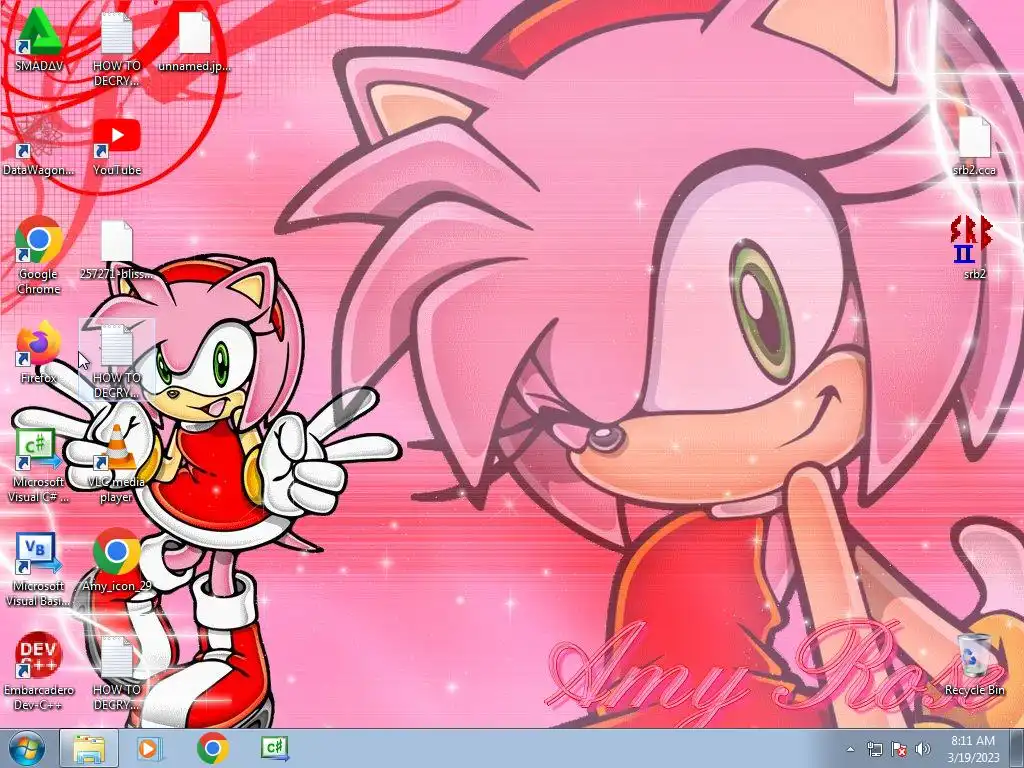Image resolution: width=1024 pixels, height=768 pixels.
Task: Open the Action Center flag icon
Action: (899, 749)
